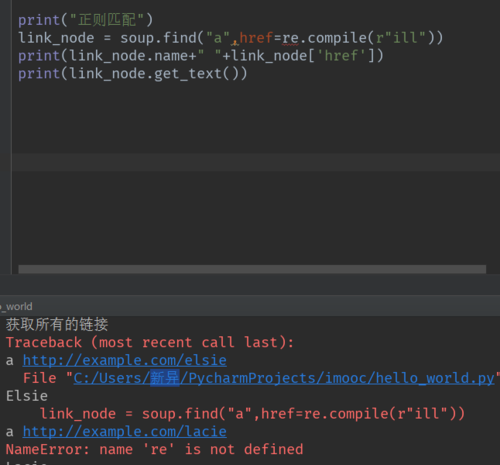This screenshot has height=465, width=500.
Task: Select the _world run tab
Action: coord(17,306)
